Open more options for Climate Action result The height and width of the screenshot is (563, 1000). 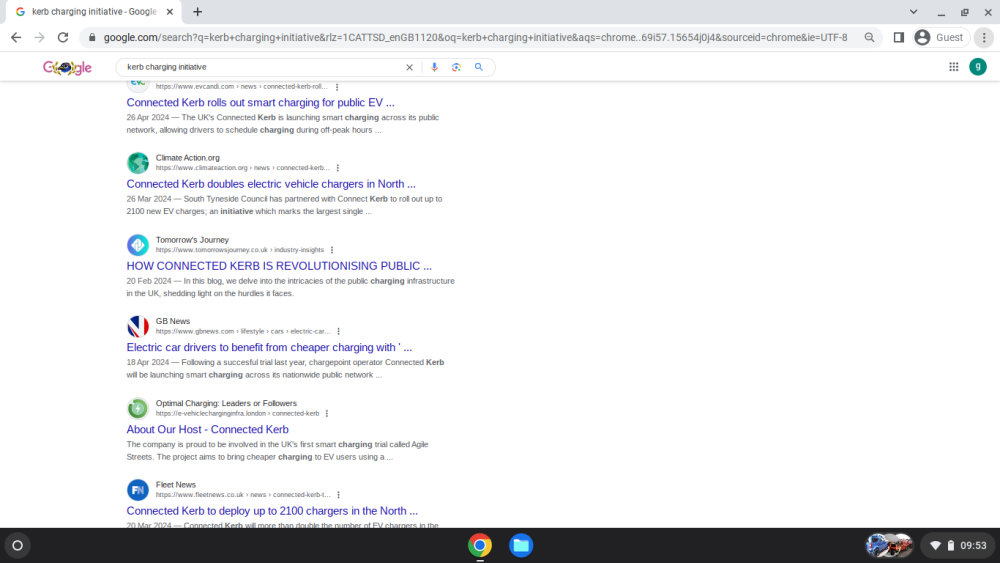coord(337,168)
